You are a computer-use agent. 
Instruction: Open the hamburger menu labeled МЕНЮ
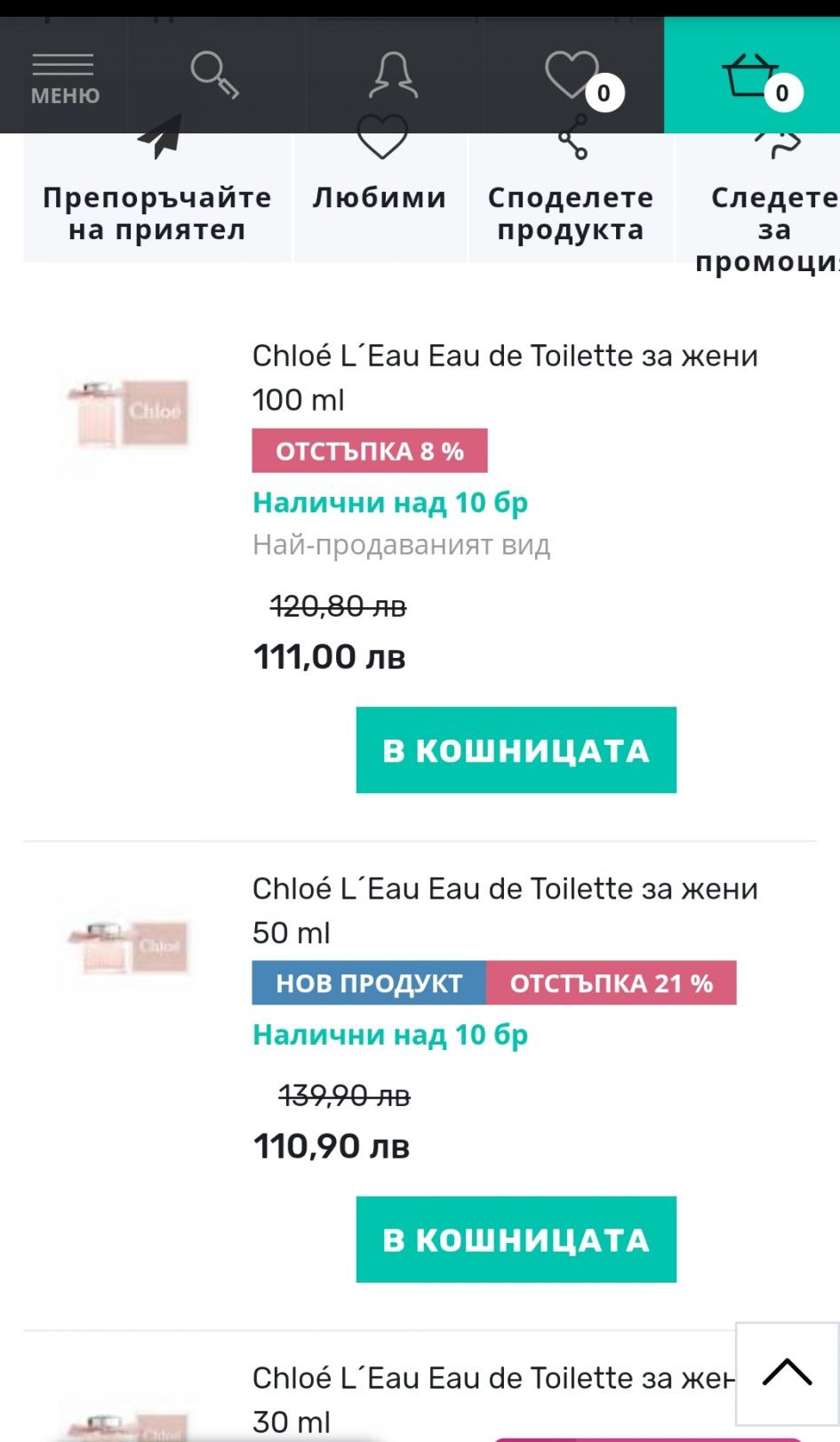click(x=64, y=76)
